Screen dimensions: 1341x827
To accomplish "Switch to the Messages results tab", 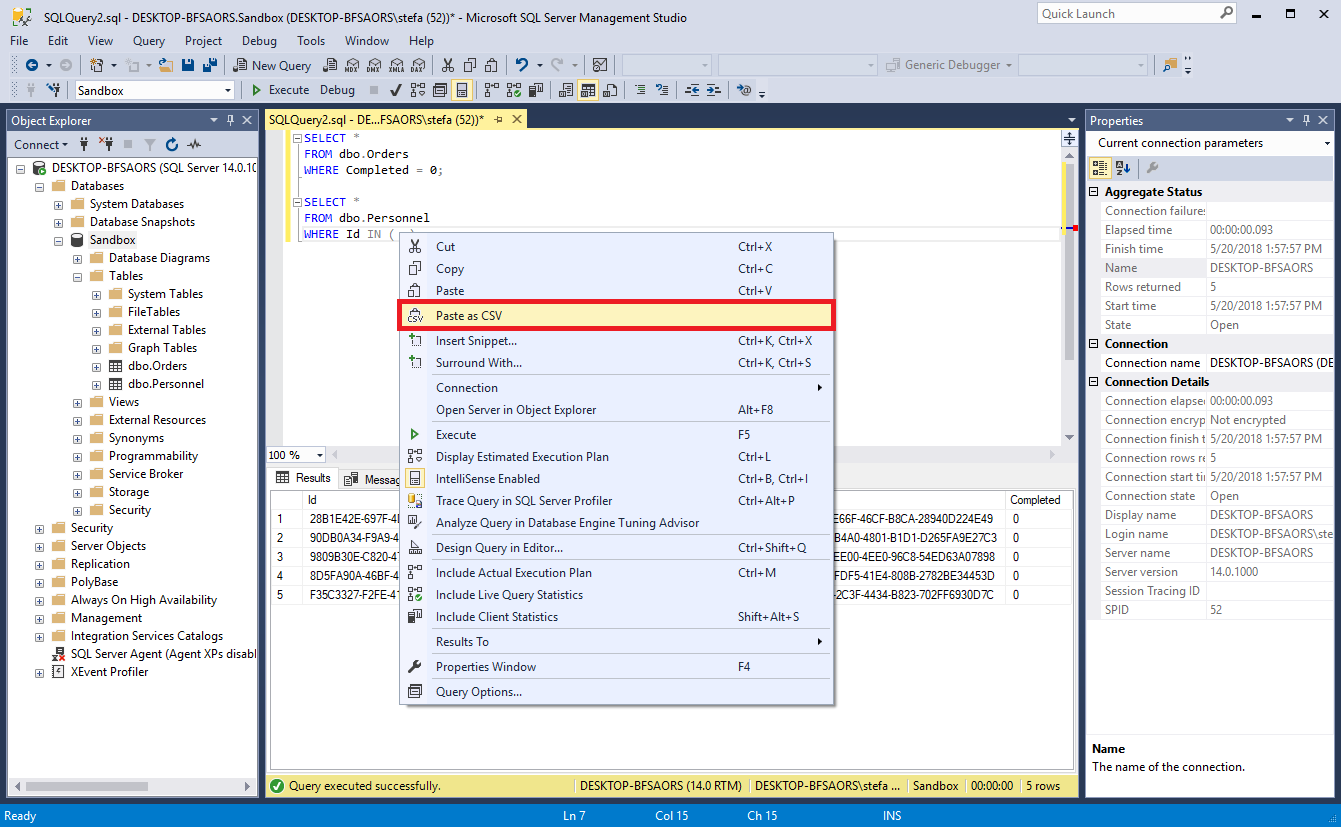I will [x=371, y=479].
